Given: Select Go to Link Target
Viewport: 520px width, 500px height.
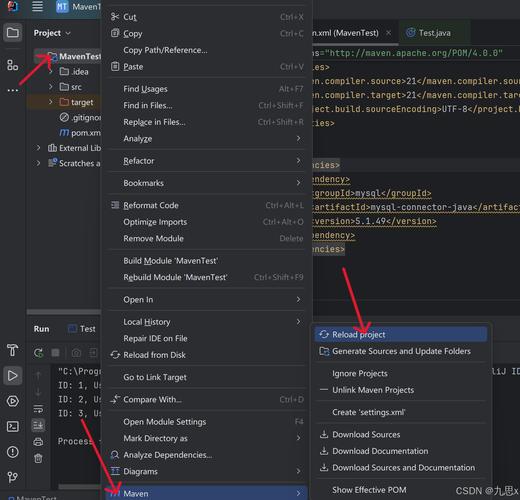Looking at the screenshot, I should (x=207, y=377).
